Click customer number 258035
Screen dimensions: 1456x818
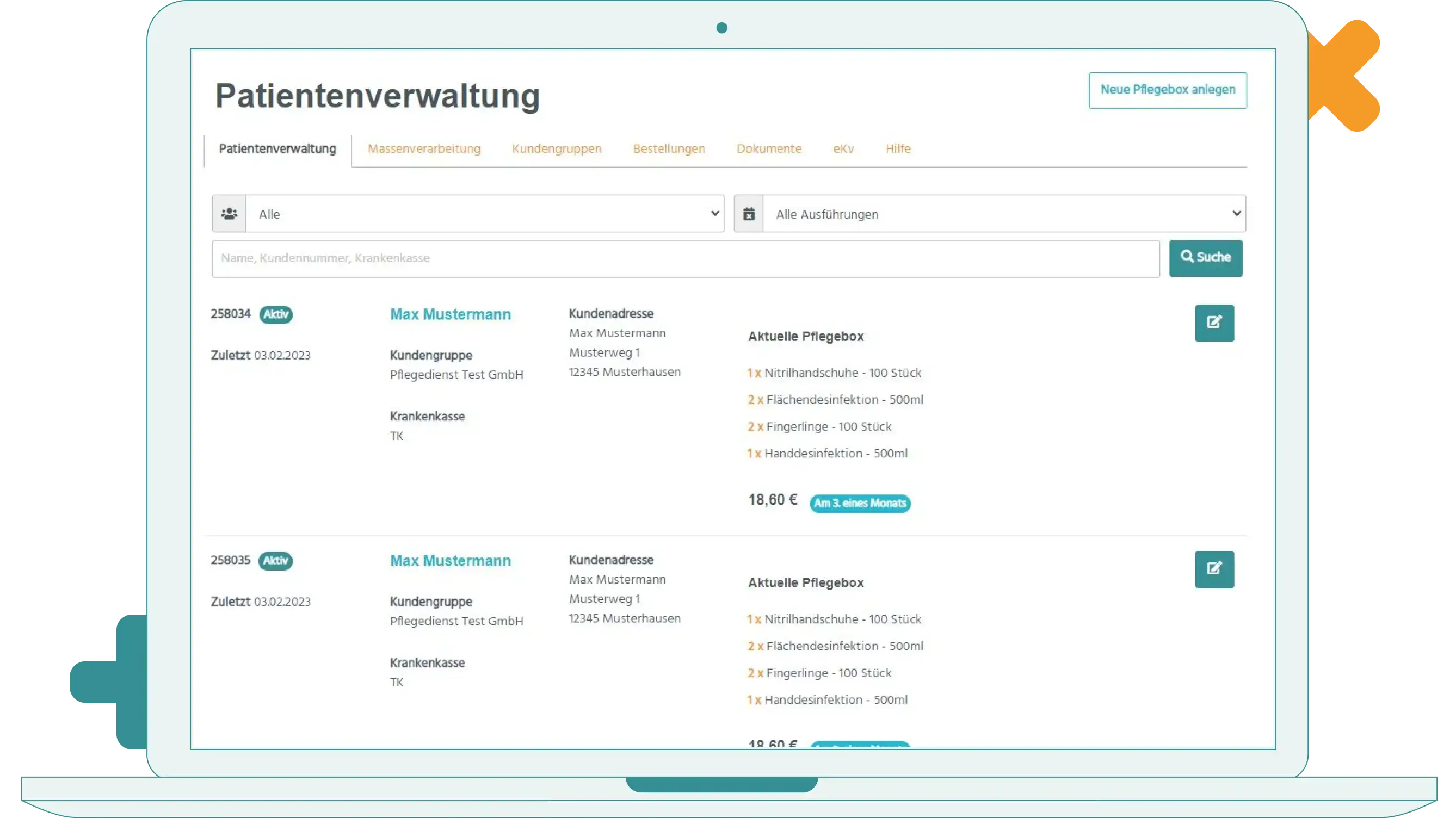231,560
